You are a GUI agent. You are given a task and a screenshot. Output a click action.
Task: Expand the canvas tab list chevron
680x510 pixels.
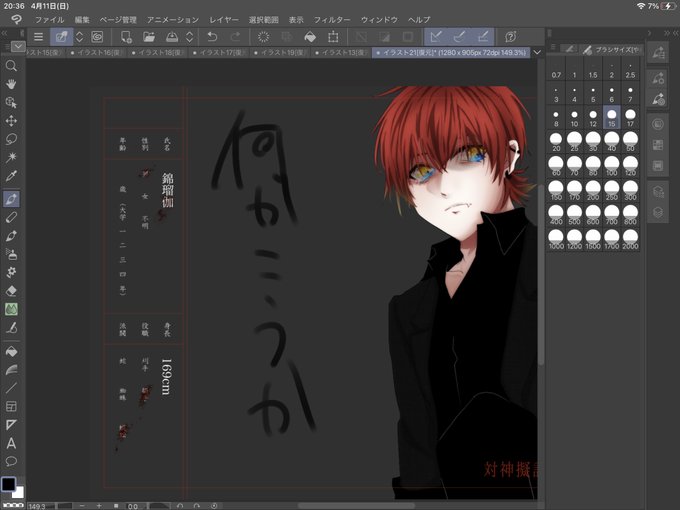(537, 52)
